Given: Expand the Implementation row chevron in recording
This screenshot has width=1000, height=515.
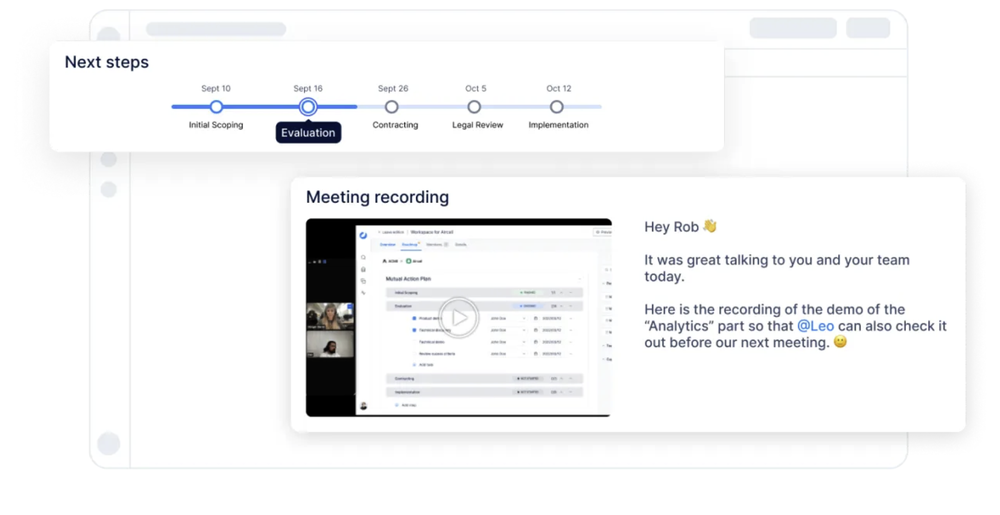Looking at the screenshot, I should 561,392.
